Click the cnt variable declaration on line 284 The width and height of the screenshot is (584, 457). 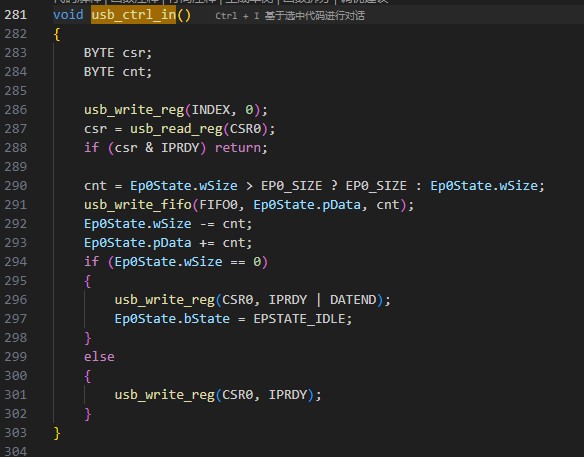(133, 72)
